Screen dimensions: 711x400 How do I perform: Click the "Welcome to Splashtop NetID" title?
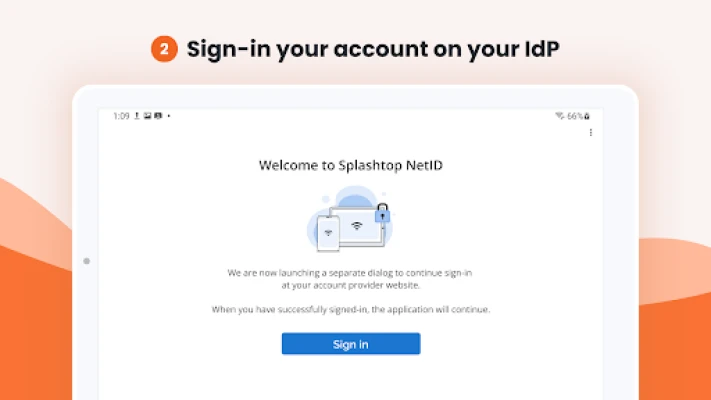point(350,165)
